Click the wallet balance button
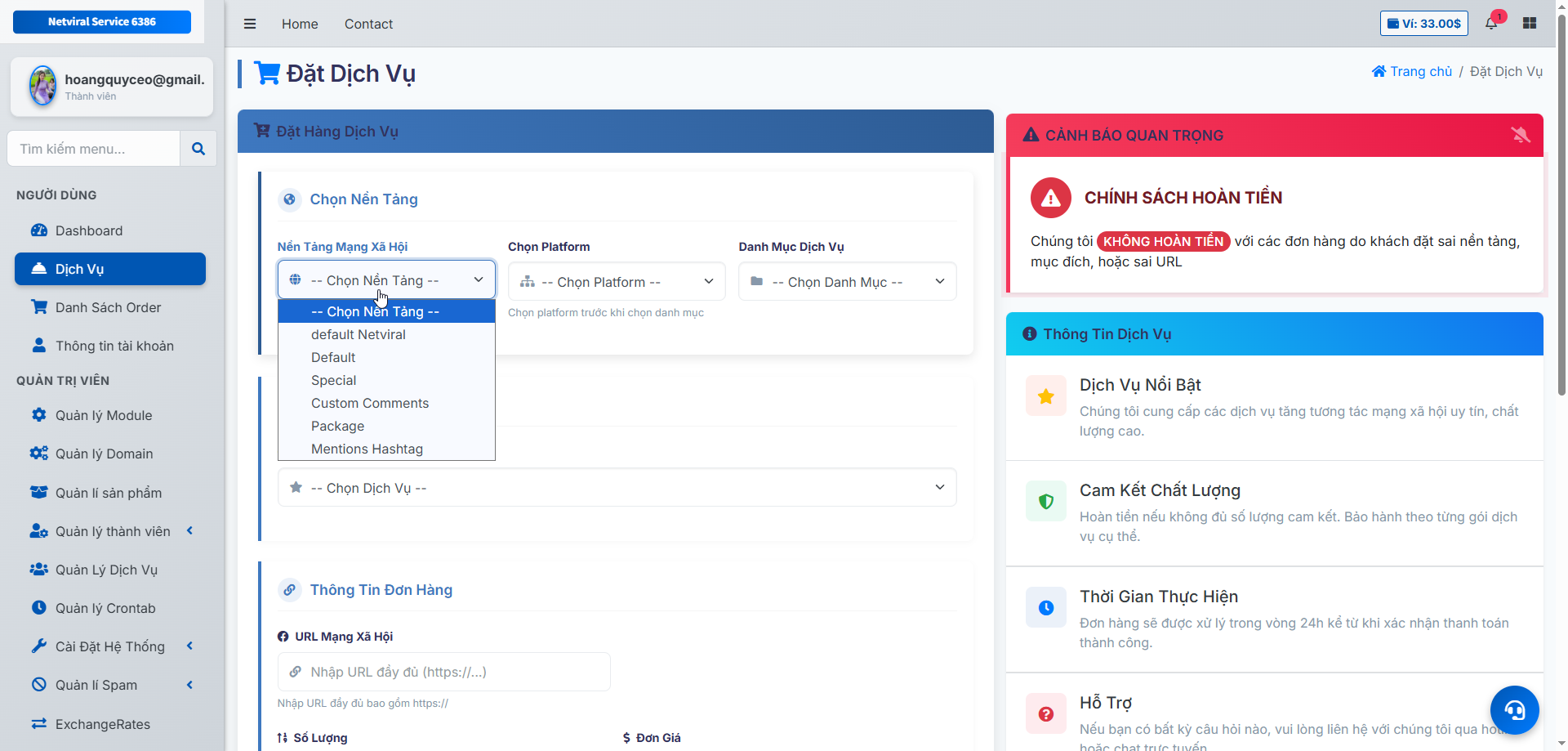 (1423, 23)
